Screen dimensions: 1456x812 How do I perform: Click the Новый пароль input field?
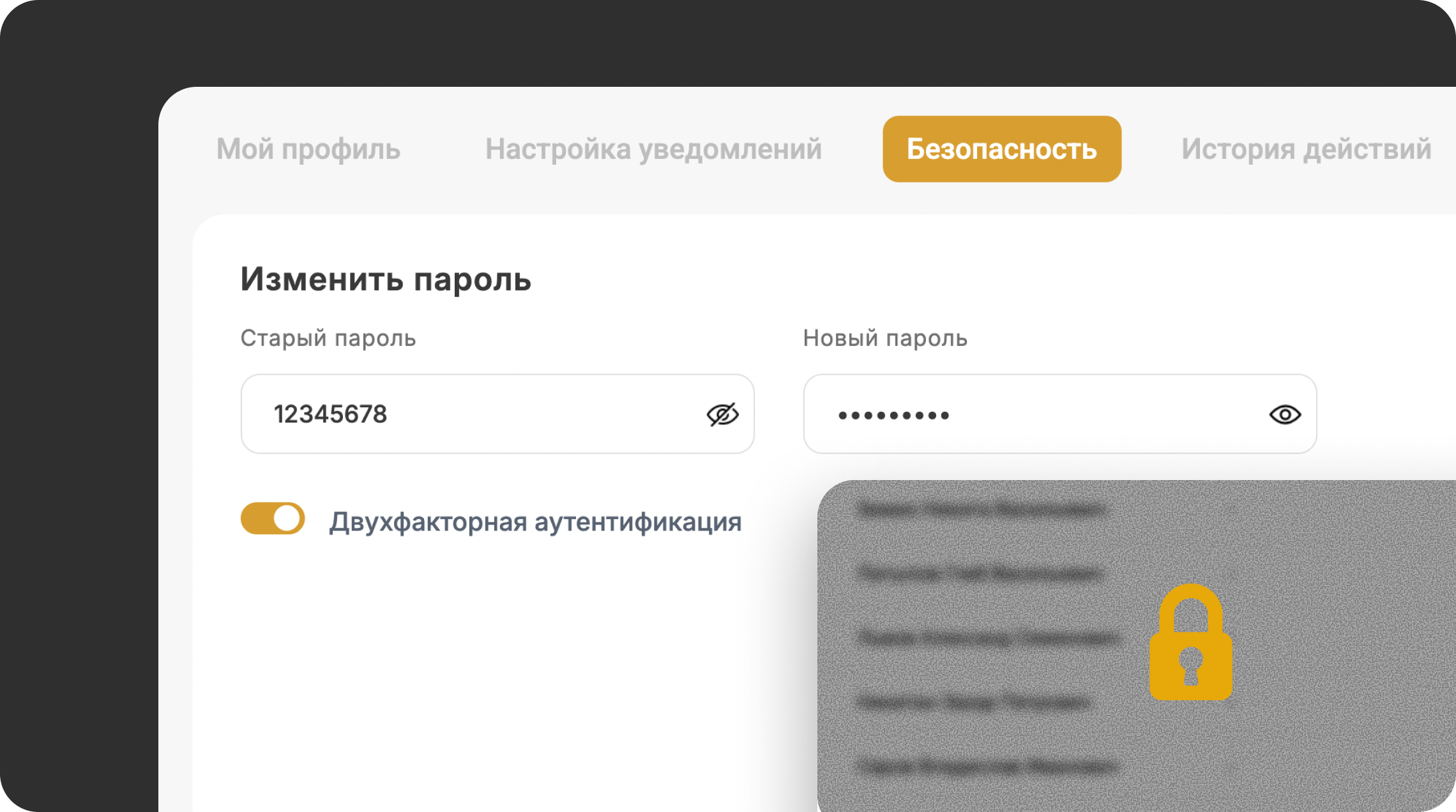click(x=1060, y=414)
